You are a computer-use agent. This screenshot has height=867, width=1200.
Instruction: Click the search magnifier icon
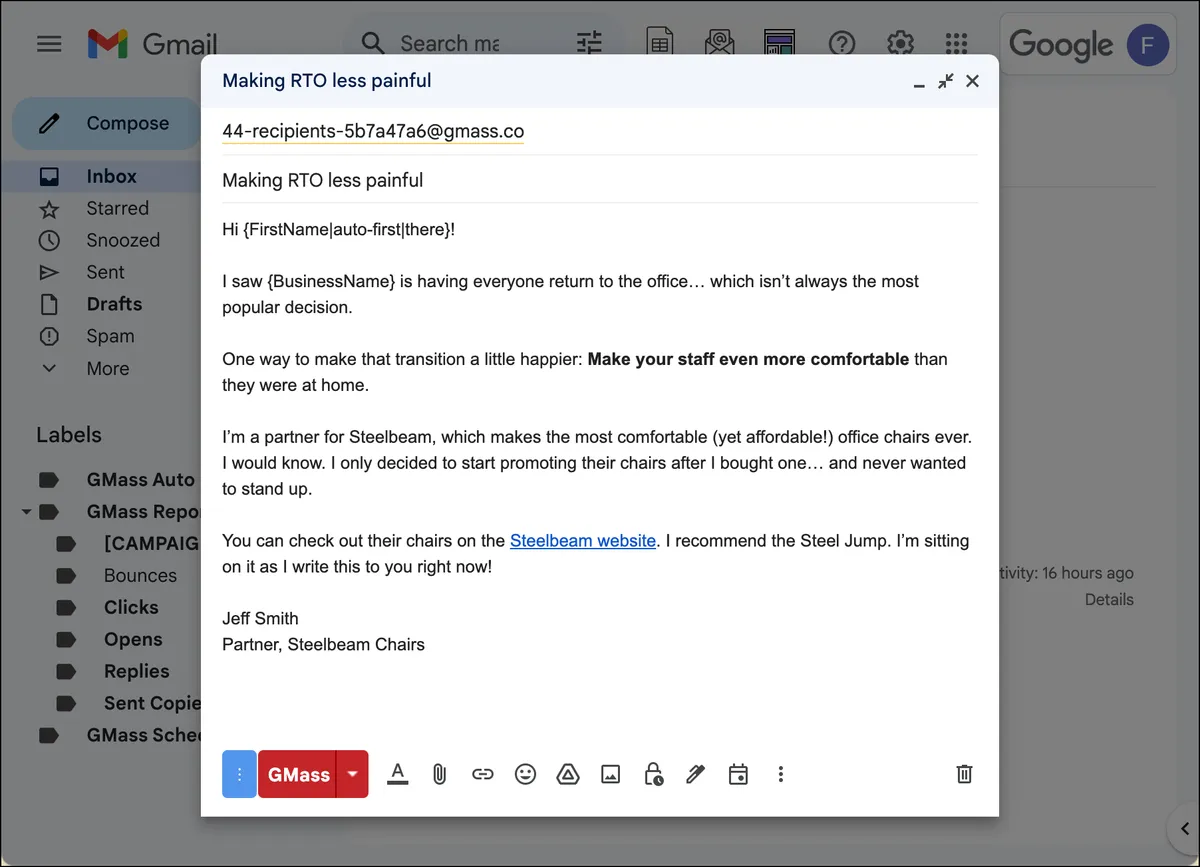373,43
